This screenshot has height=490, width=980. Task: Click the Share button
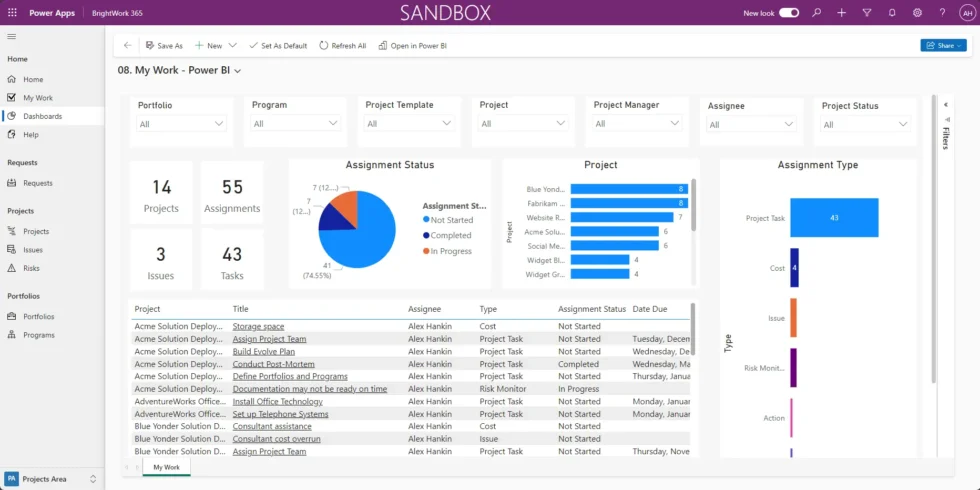tap(943, 45)
